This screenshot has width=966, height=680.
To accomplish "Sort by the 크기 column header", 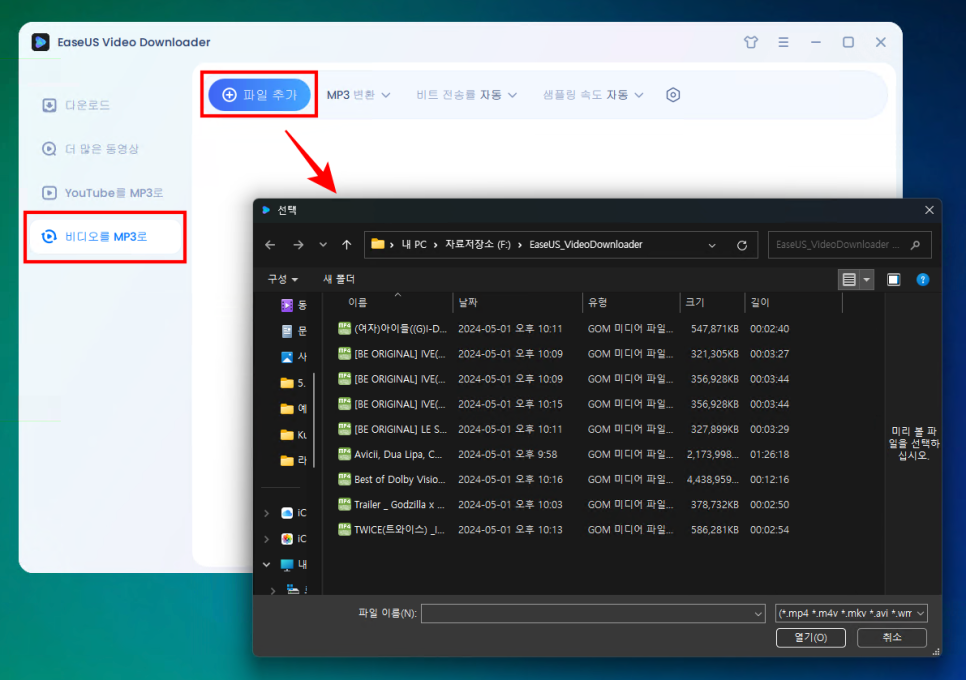I will [x=712, y=302].
